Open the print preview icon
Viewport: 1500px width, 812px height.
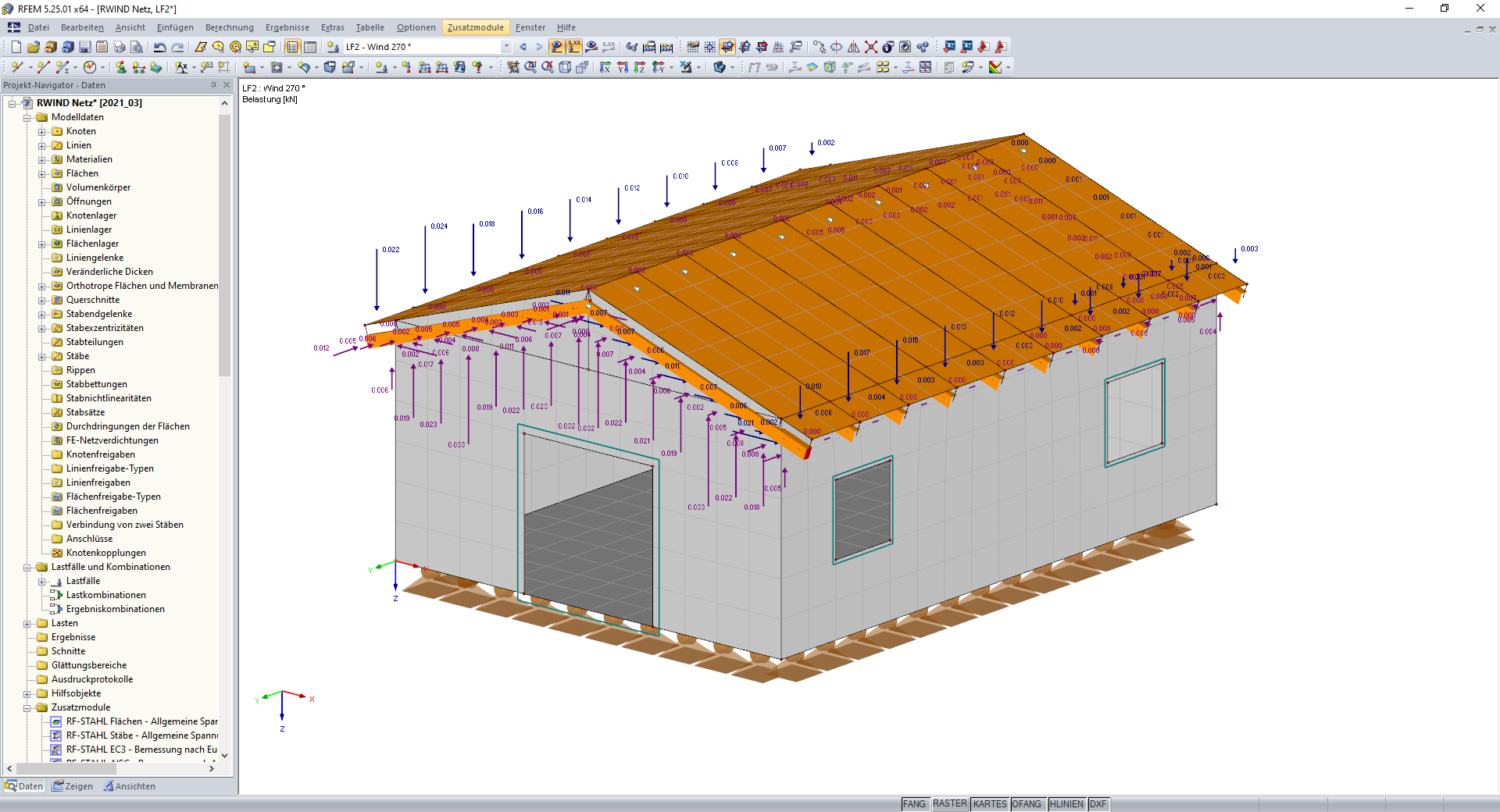click(x=137, y=47)
